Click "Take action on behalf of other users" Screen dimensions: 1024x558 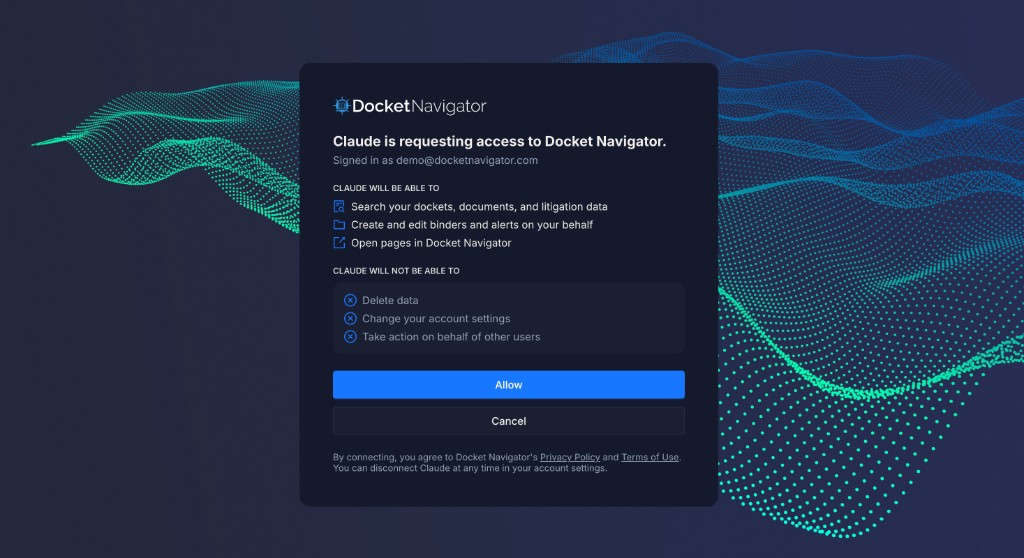[x=451, y=337]
